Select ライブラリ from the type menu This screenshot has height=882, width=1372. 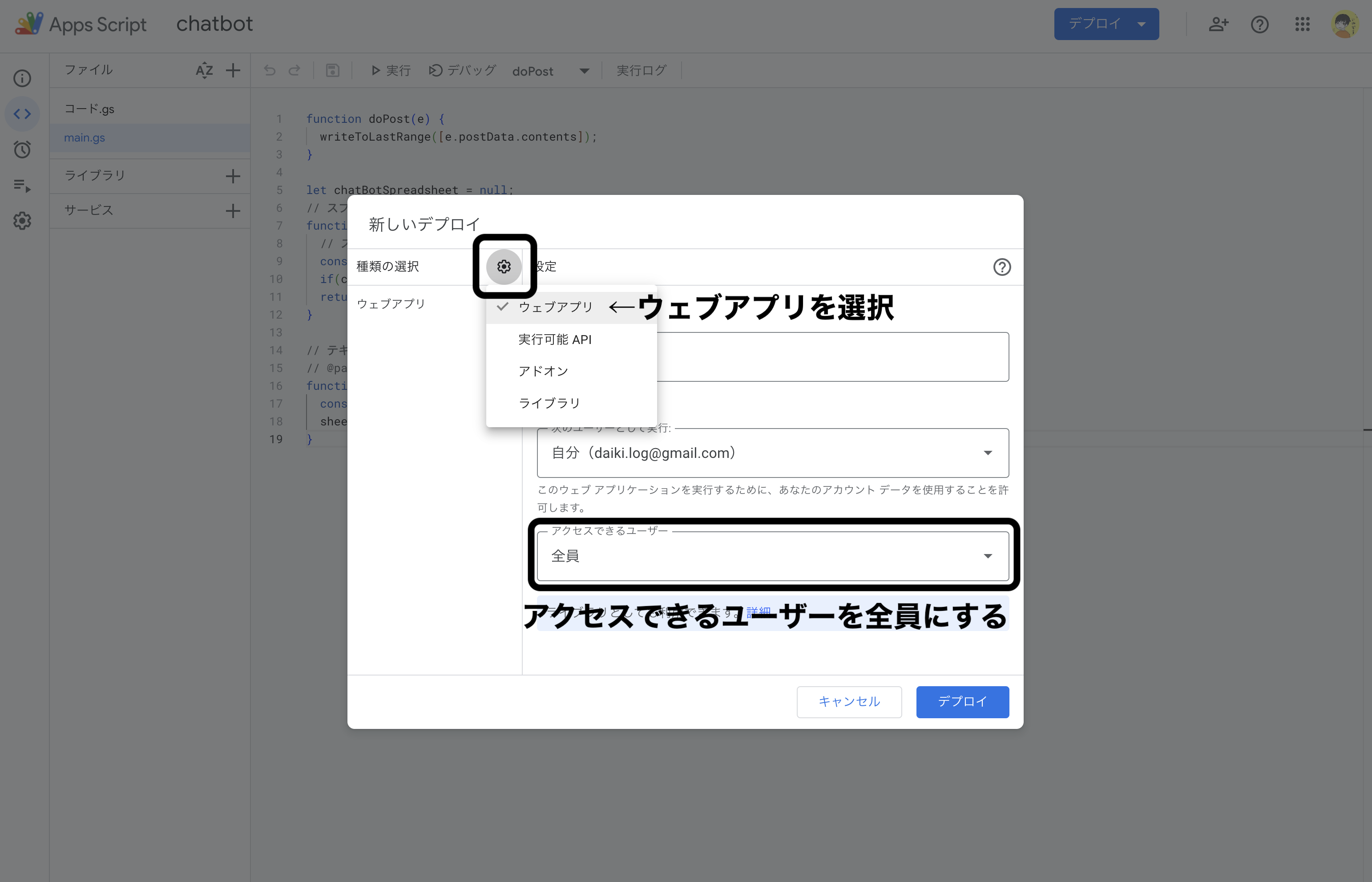tap(571, 403)
